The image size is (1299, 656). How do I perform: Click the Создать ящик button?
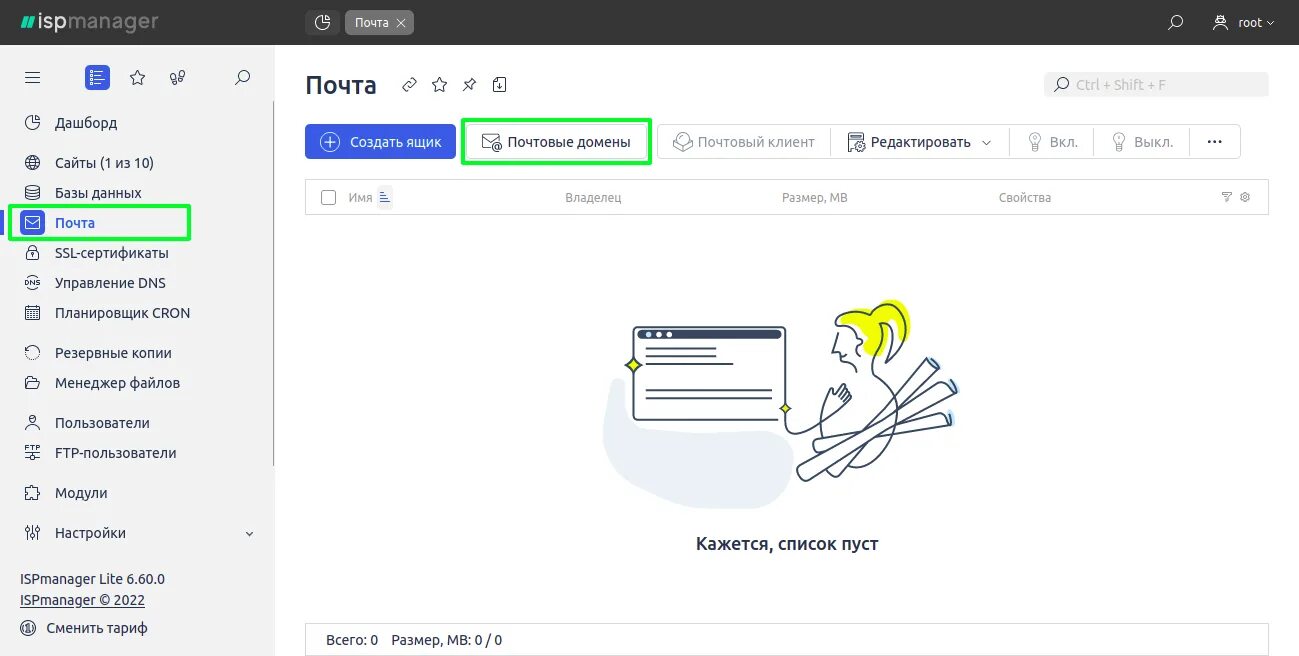[x=380, y=142]
